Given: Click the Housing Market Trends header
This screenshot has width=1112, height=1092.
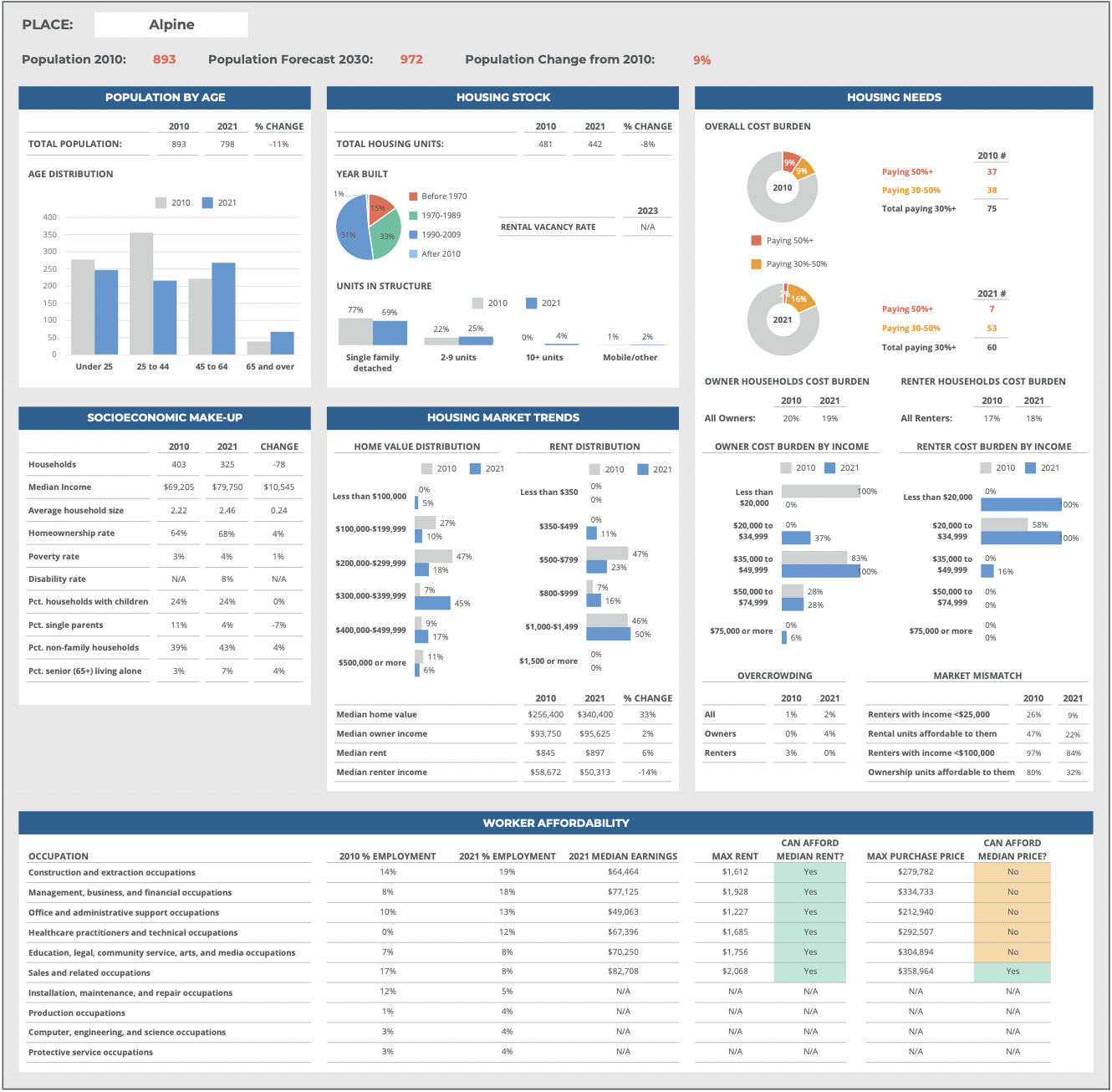Looking at the screenshot, I should point(502,418).
